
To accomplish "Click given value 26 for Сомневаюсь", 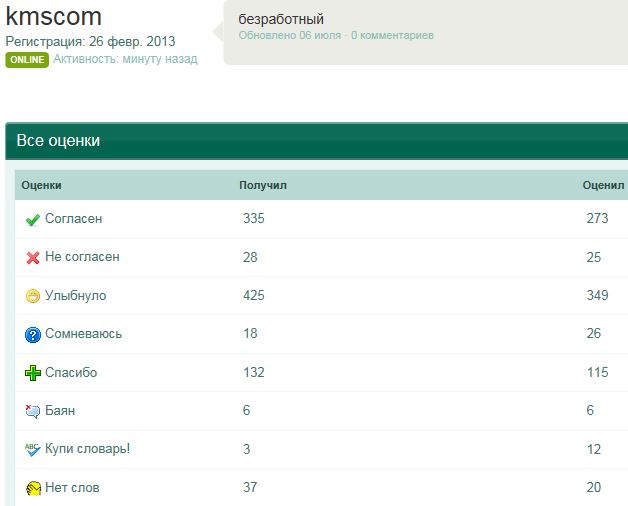I will coord(594,333).
